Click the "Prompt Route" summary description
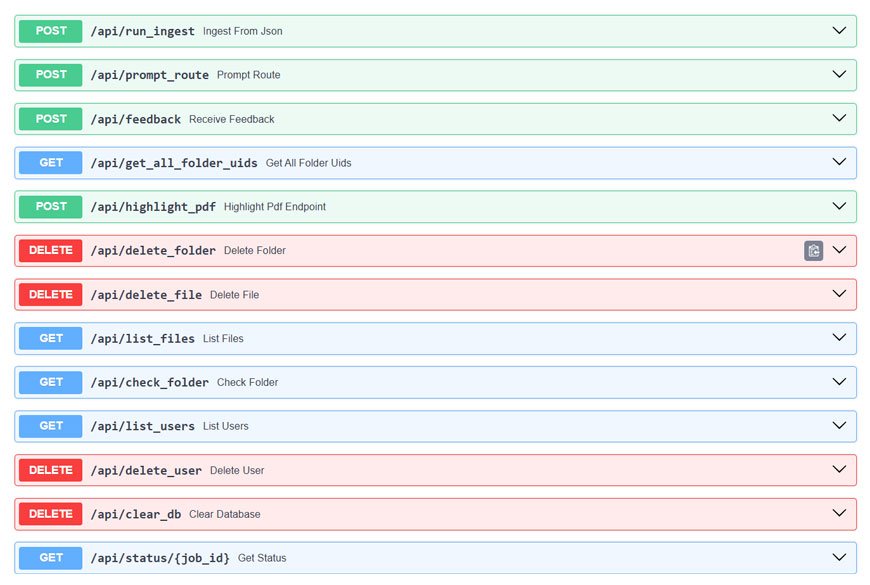 248,75
